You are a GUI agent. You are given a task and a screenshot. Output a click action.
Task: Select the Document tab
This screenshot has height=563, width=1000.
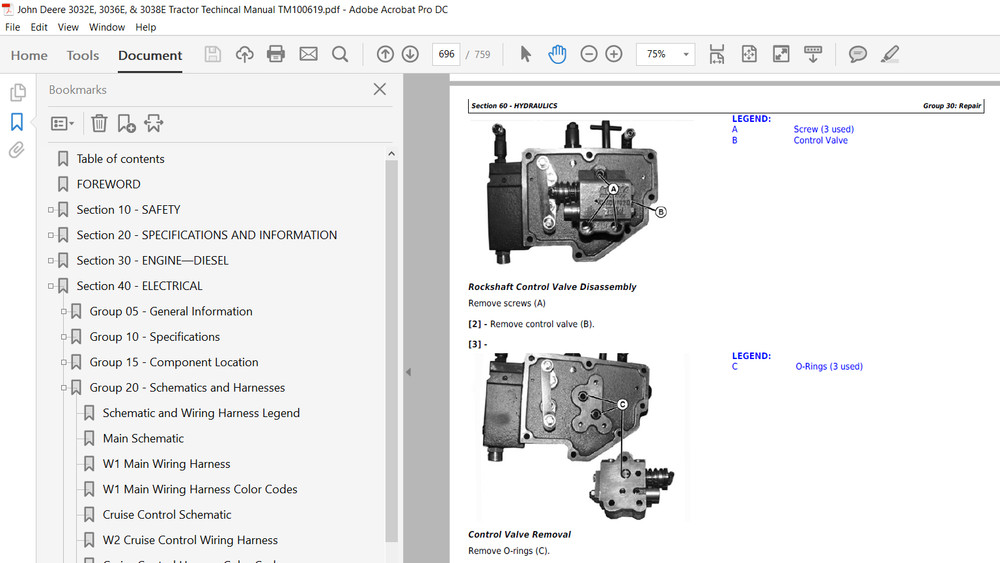coord(150,55)
